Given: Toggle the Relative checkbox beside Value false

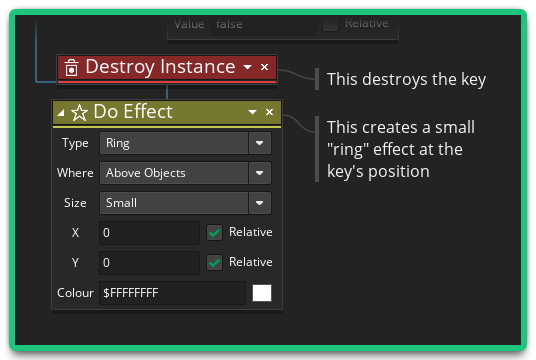Looking at the screenshot, I should coord(330,24).
